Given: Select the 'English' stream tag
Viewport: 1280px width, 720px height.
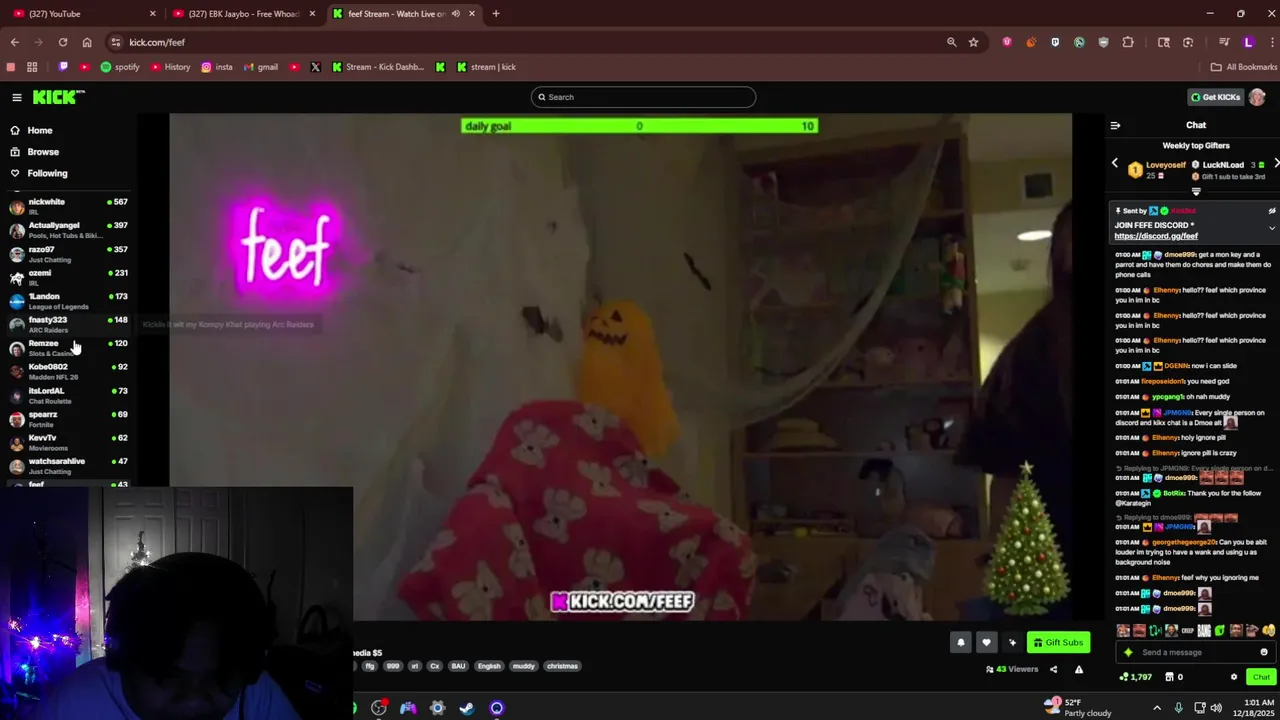Looking at the screenshot, I should [x=489, y=666].
